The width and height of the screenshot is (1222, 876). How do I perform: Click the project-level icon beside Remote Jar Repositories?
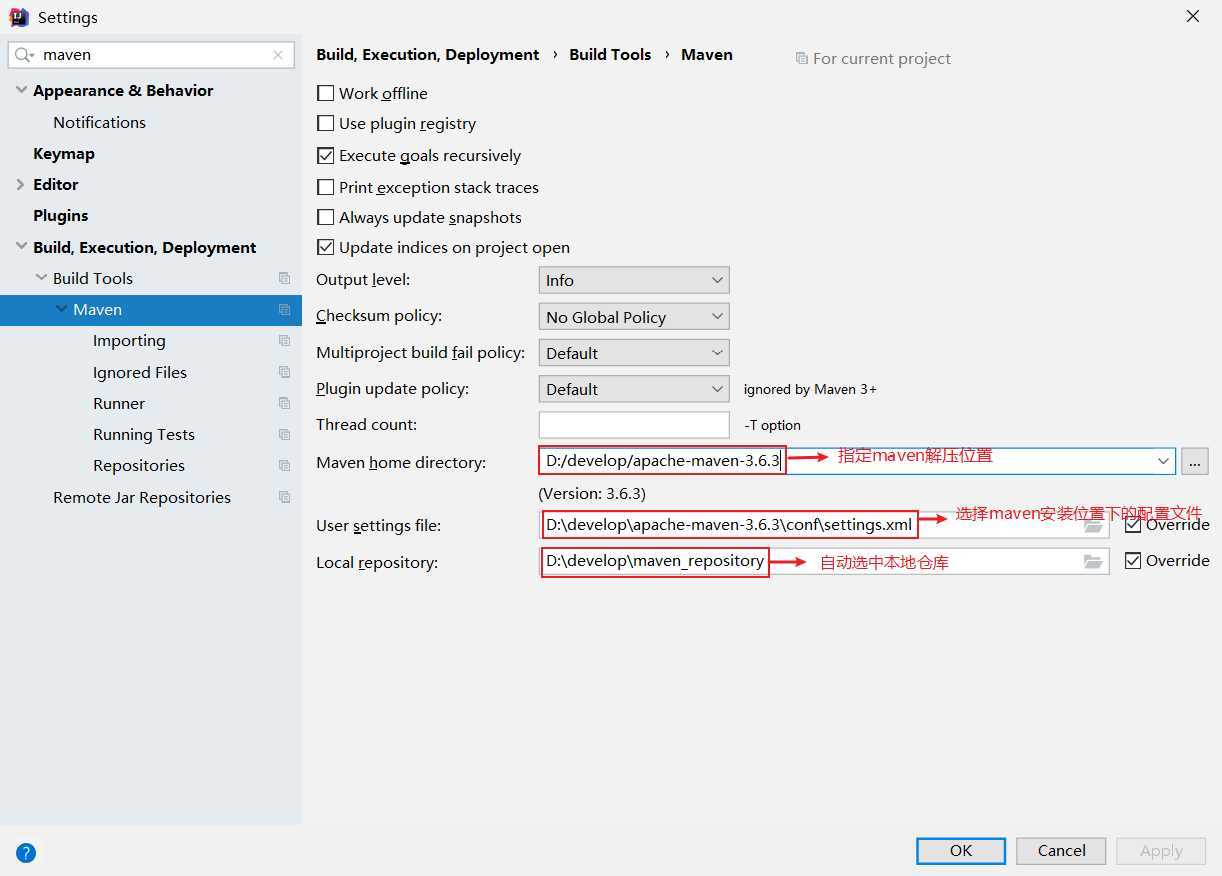tap(284, 497)
